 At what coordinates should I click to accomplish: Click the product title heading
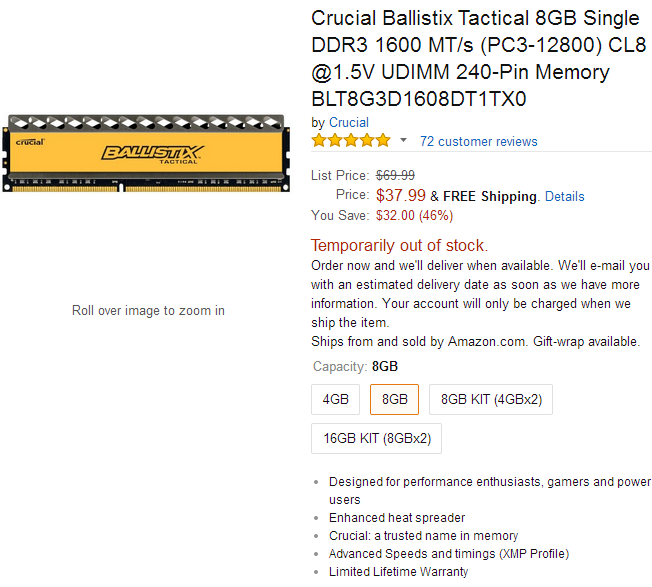coord(460,59)
